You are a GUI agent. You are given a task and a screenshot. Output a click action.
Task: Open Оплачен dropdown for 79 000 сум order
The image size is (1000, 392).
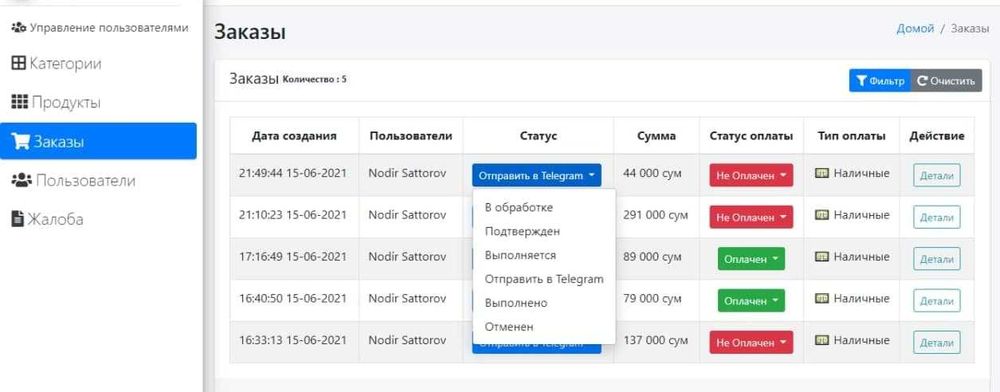[x=751, y=301]
